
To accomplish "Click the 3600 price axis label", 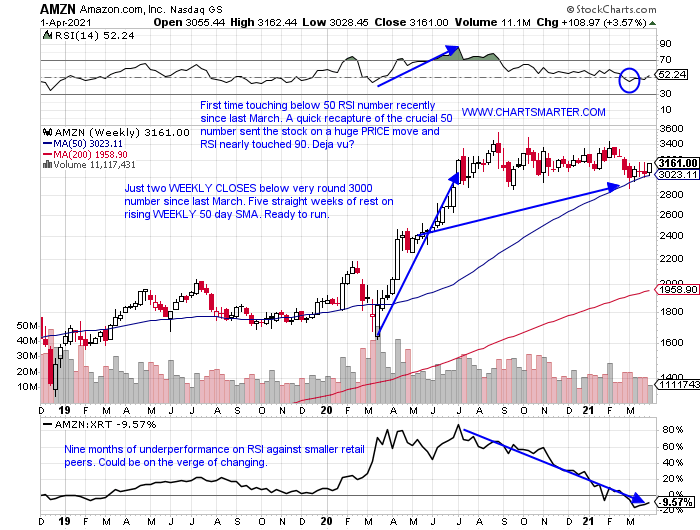I will click(x=671, y=129).
